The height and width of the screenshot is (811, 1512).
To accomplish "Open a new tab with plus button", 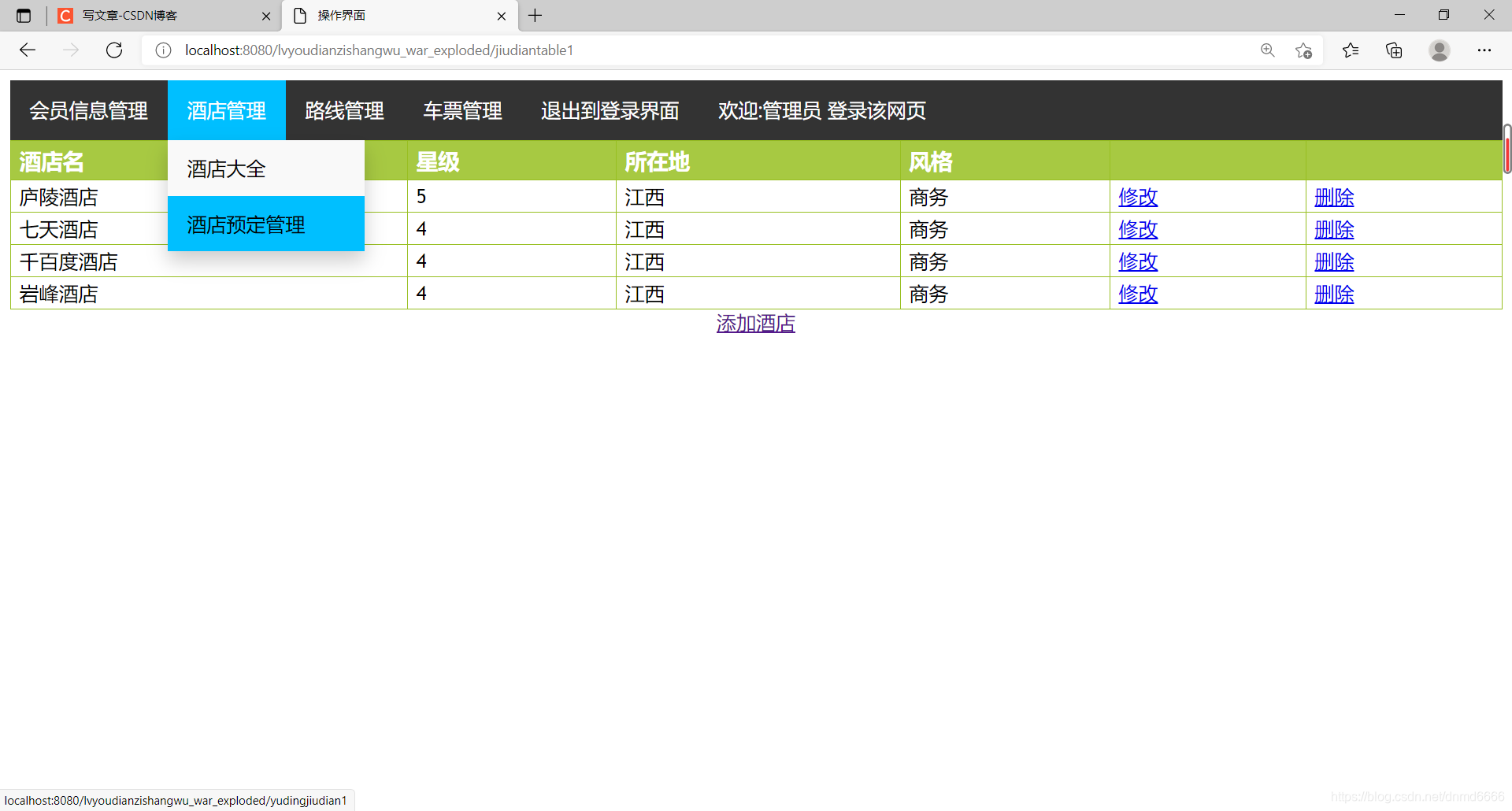I will [535, 16].
